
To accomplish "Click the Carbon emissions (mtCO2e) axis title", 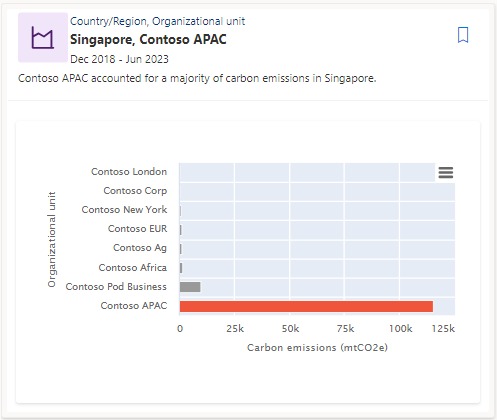I will (317, 348).
